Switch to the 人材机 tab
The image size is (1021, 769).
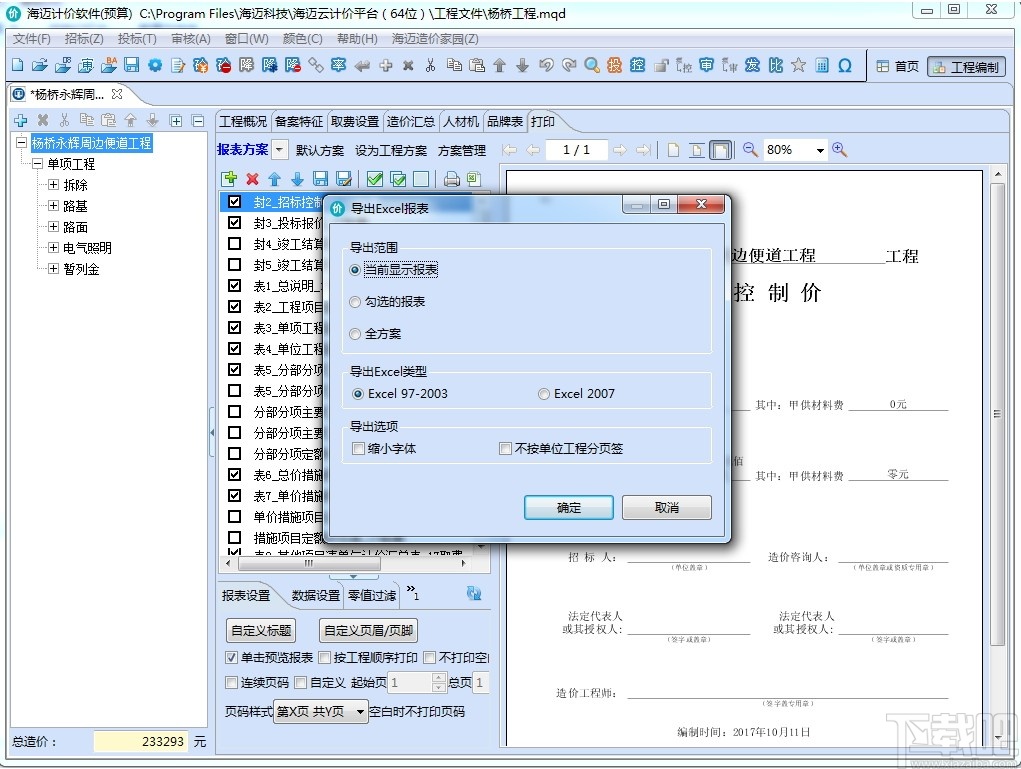461,122
